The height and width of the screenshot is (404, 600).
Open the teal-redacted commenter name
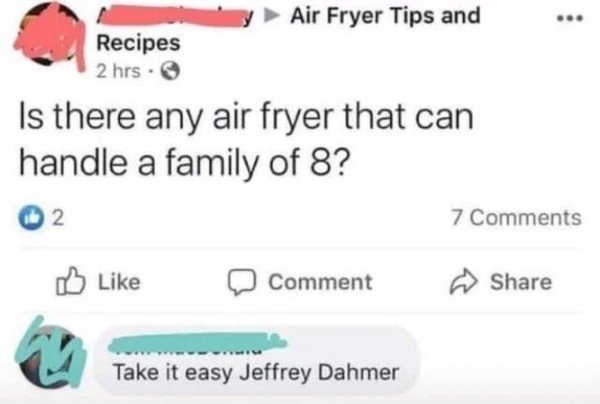click(x=197, y=343)
